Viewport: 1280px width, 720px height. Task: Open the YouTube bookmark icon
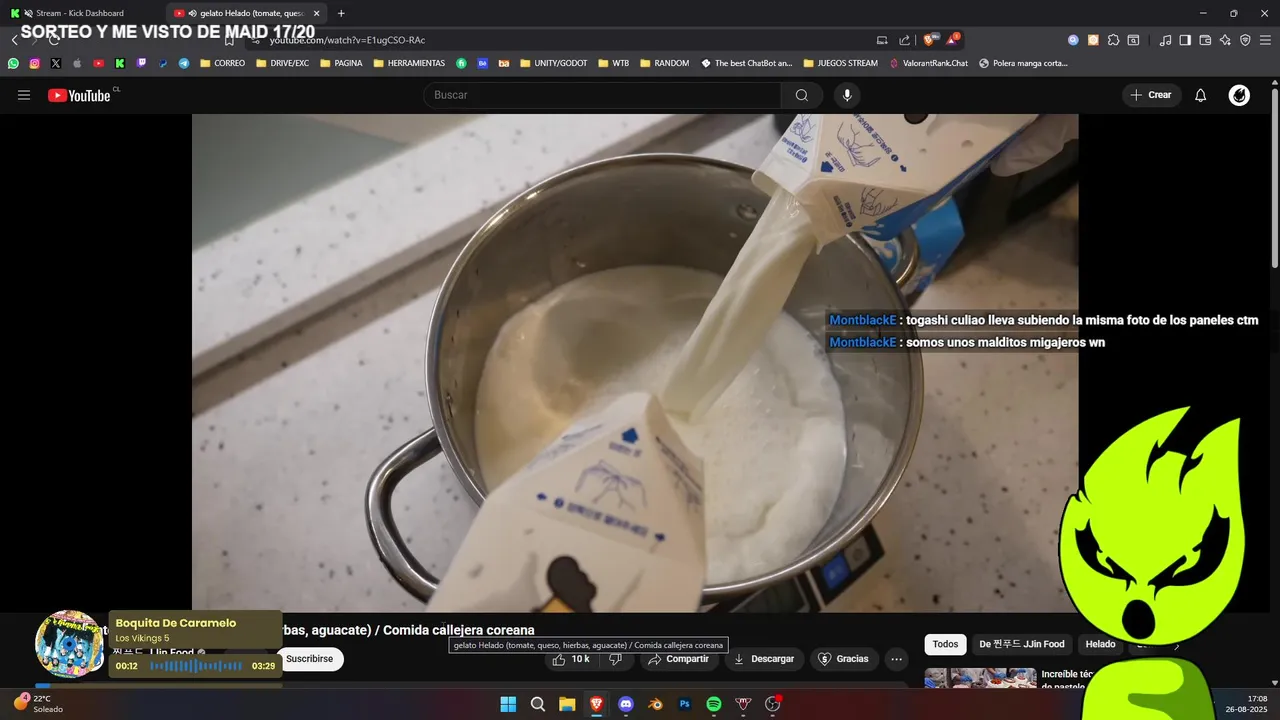(98, 63)
